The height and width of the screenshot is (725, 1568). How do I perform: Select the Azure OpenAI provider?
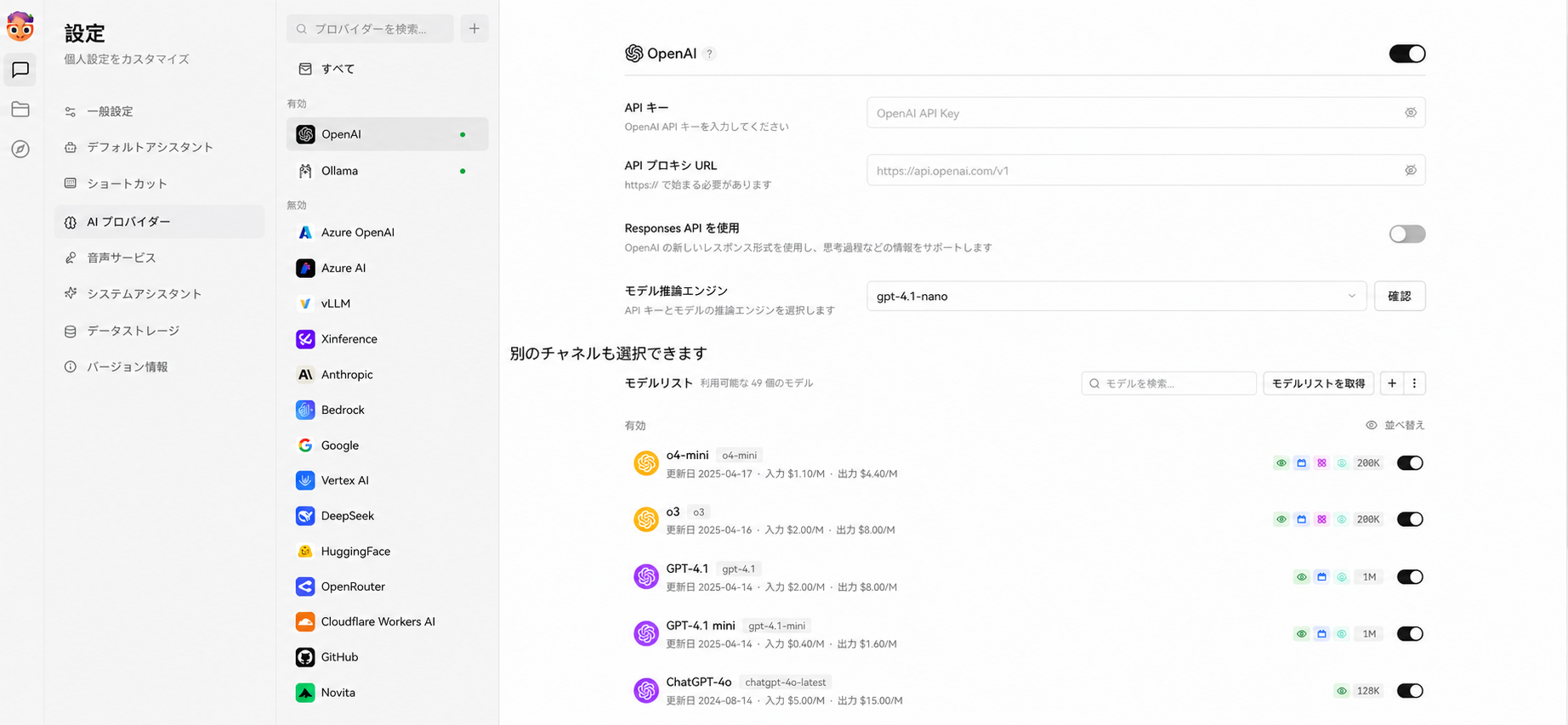click(x=388, y=233)
